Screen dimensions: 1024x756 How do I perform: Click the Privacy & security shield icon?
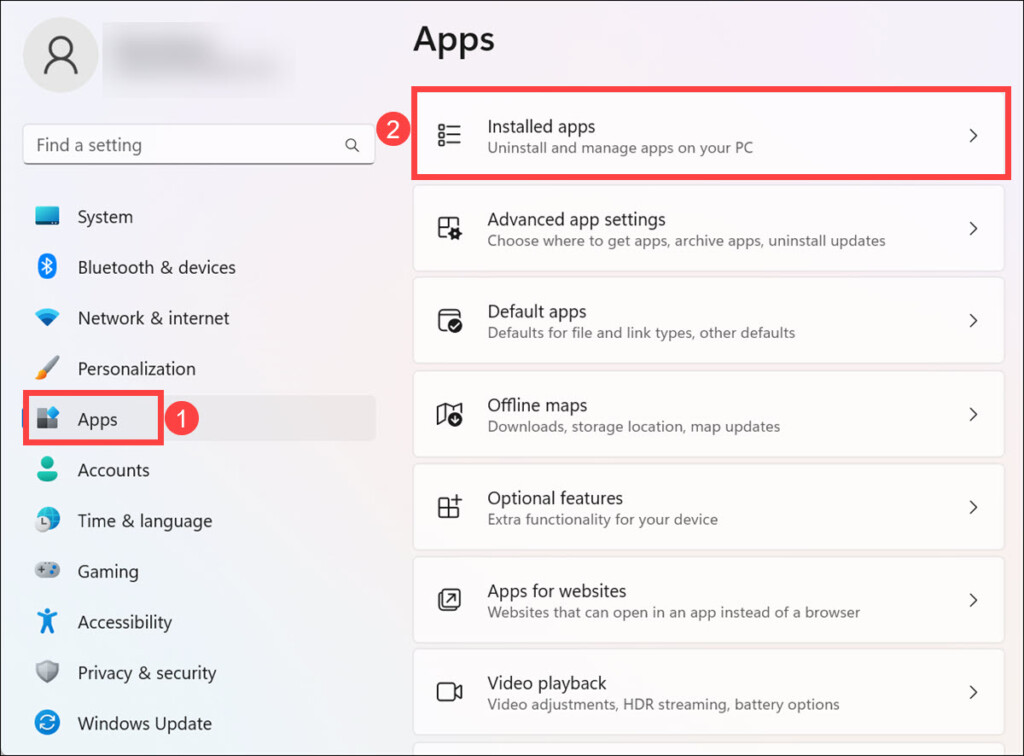47,672
